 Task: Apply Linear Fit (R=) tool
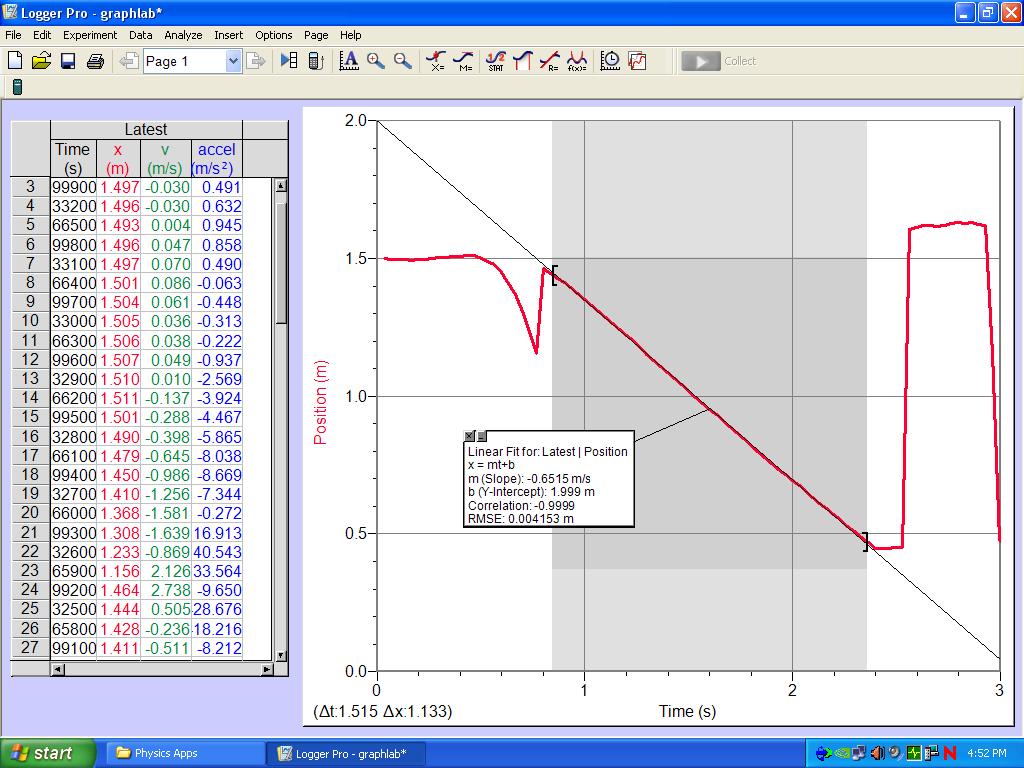pyautogui.click(x=550, y=61)
